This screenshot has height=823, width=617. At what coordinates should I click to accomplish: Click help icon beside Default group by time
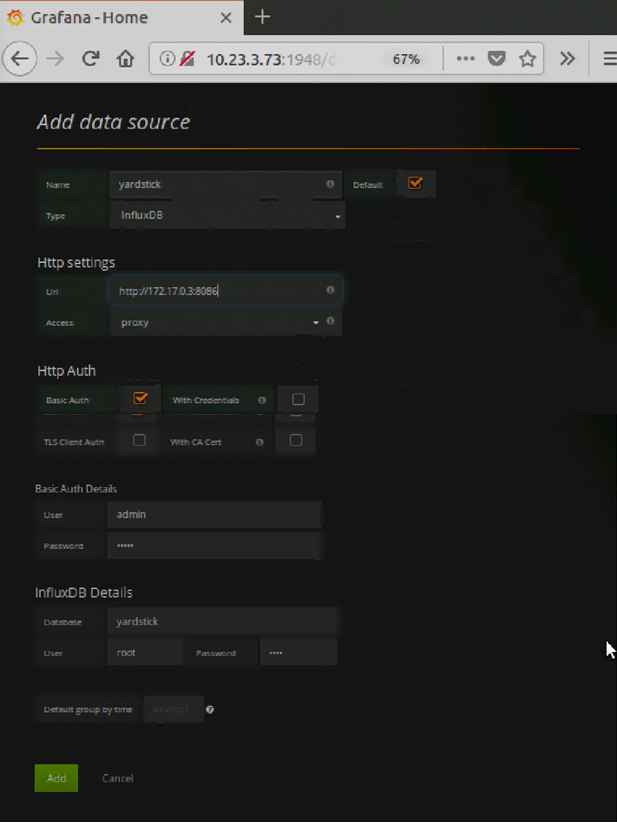(x=210, y=710)
